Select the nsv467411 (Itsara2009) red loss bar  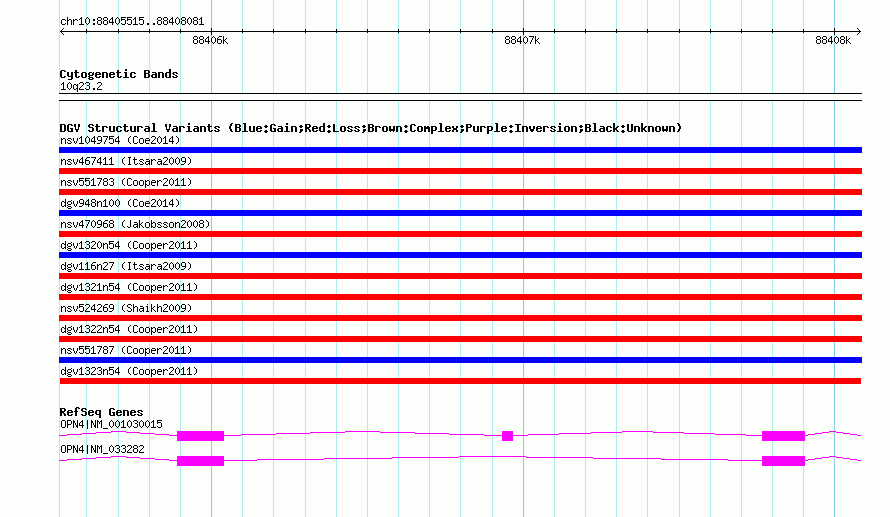click(460, 171)
